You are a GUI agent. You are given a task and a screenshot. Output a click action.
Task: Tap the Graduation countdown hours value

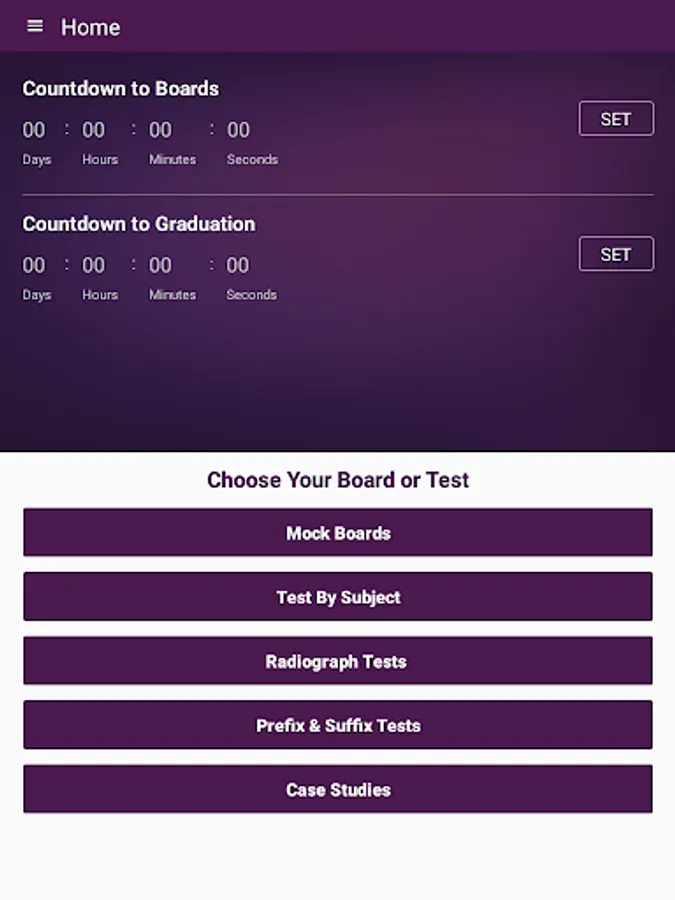93,265
